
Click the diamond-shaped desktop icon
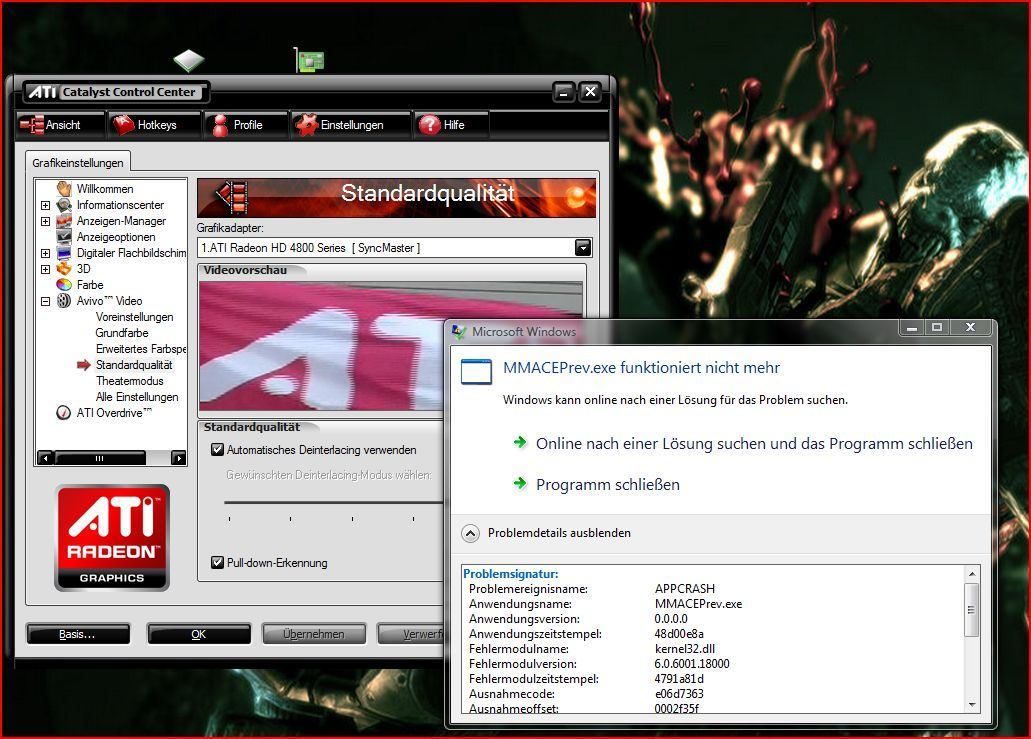click(x=189, y=60)
